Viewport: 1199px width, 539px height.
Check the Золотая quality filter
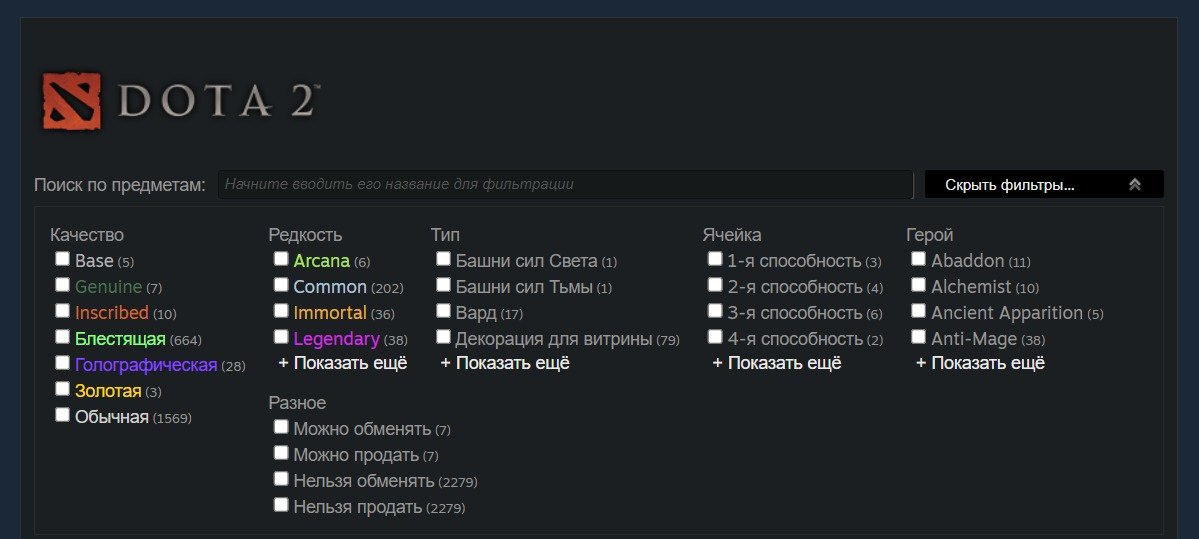(x=62, y=389)
